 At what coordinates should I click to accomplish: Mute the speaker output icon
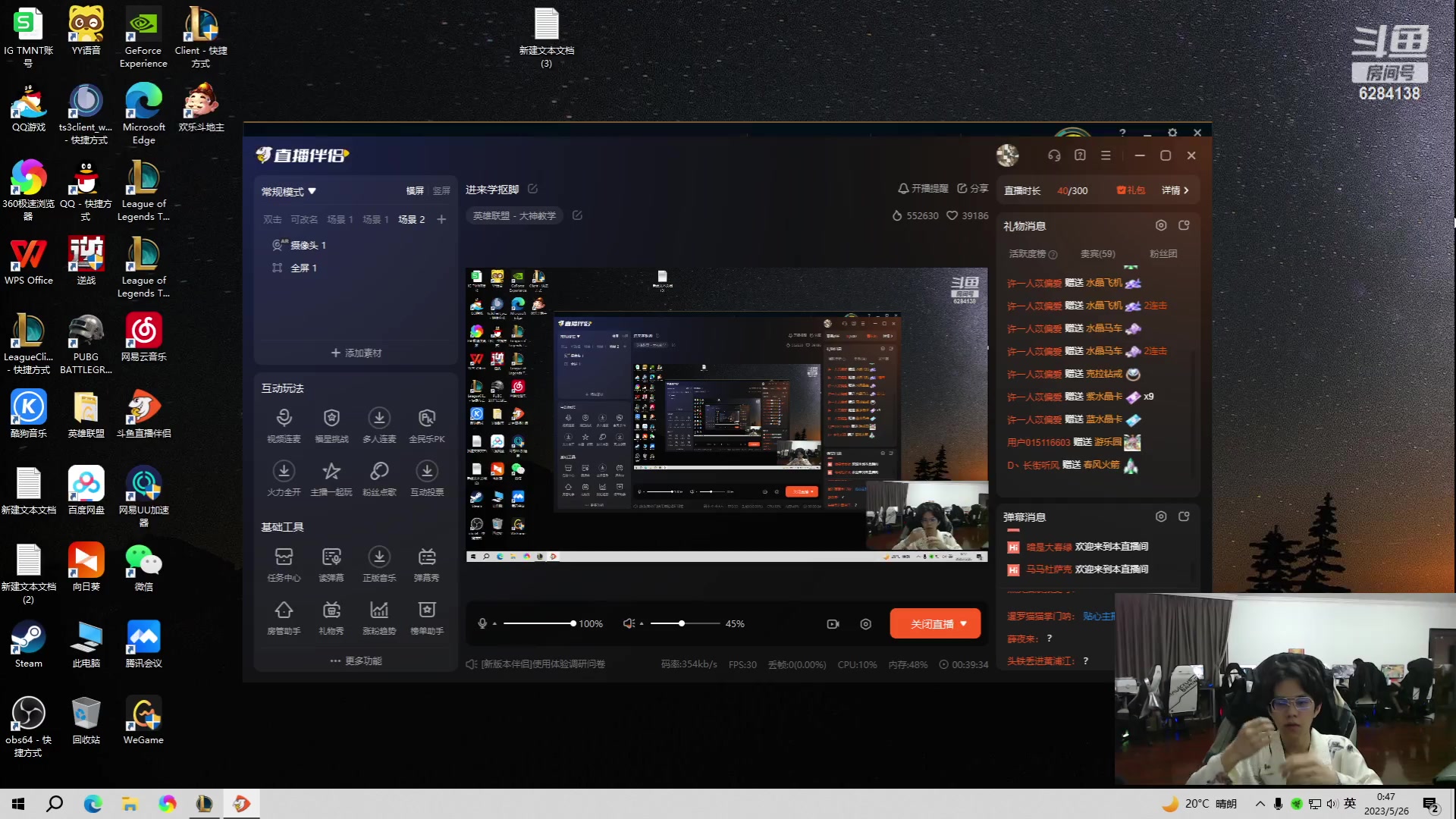click(x=629, y=623)
